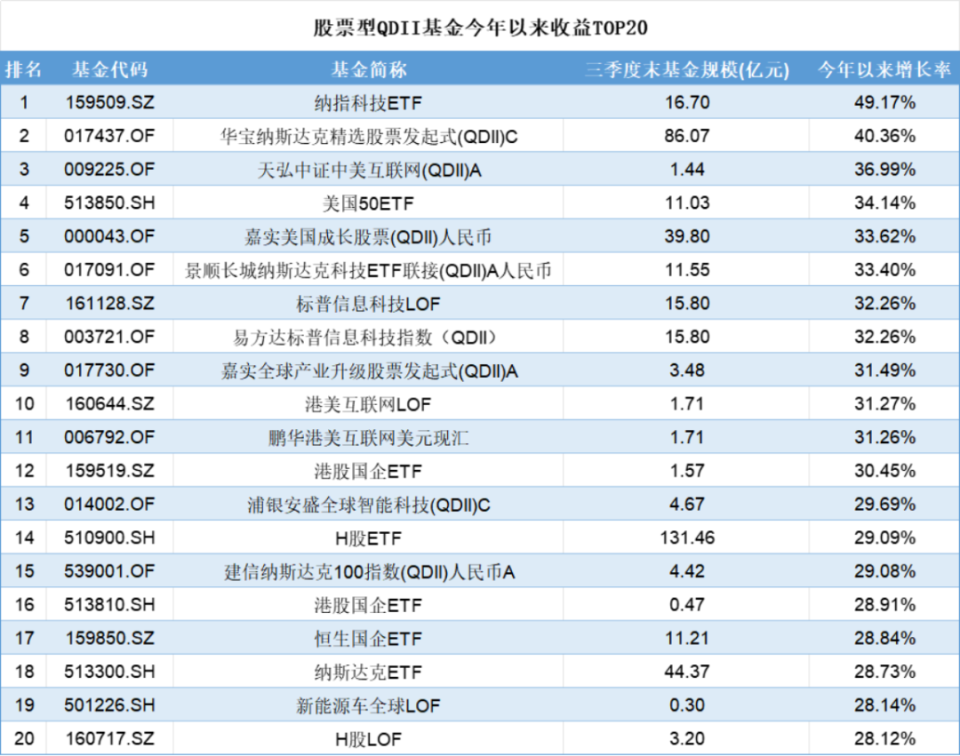Select fund code 159850.SZ

[x=110, y=638]
